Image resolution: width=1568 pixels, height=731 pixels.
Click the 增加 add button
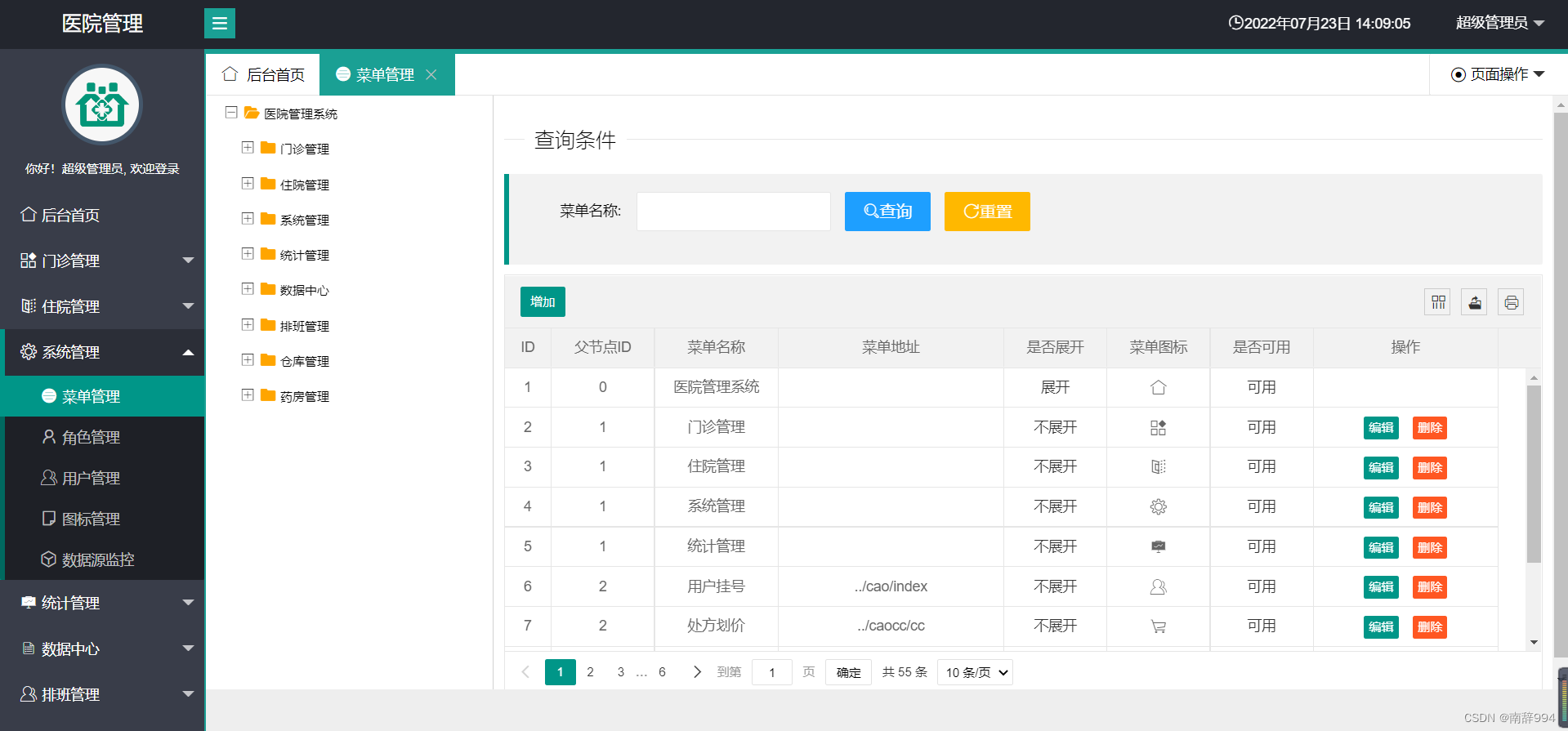click(x=543, y=302)
